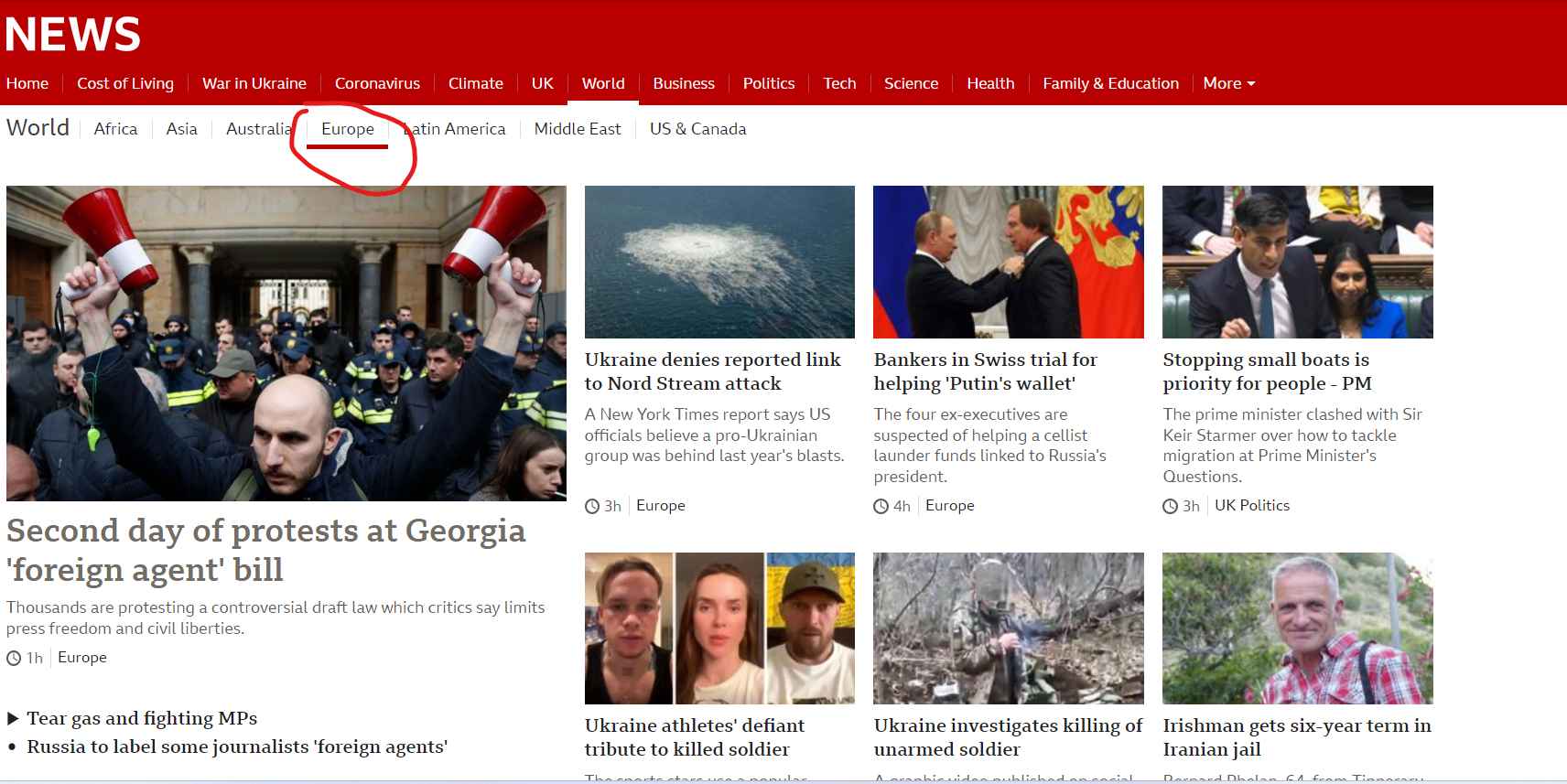Viewport: 1567px width, 784px height.
Task: Go to the Business section
Action: tap(684, 83)
